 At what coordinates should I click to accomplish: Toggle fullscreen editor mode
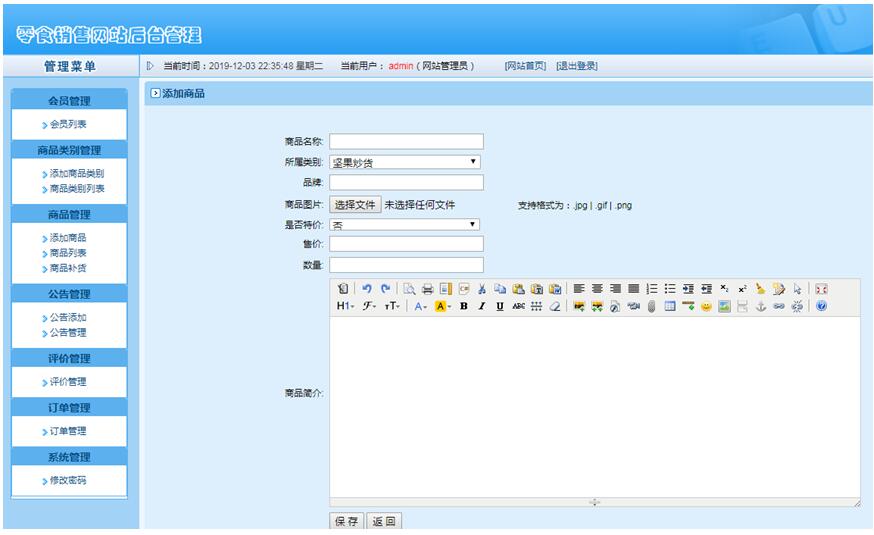point(822,288)
